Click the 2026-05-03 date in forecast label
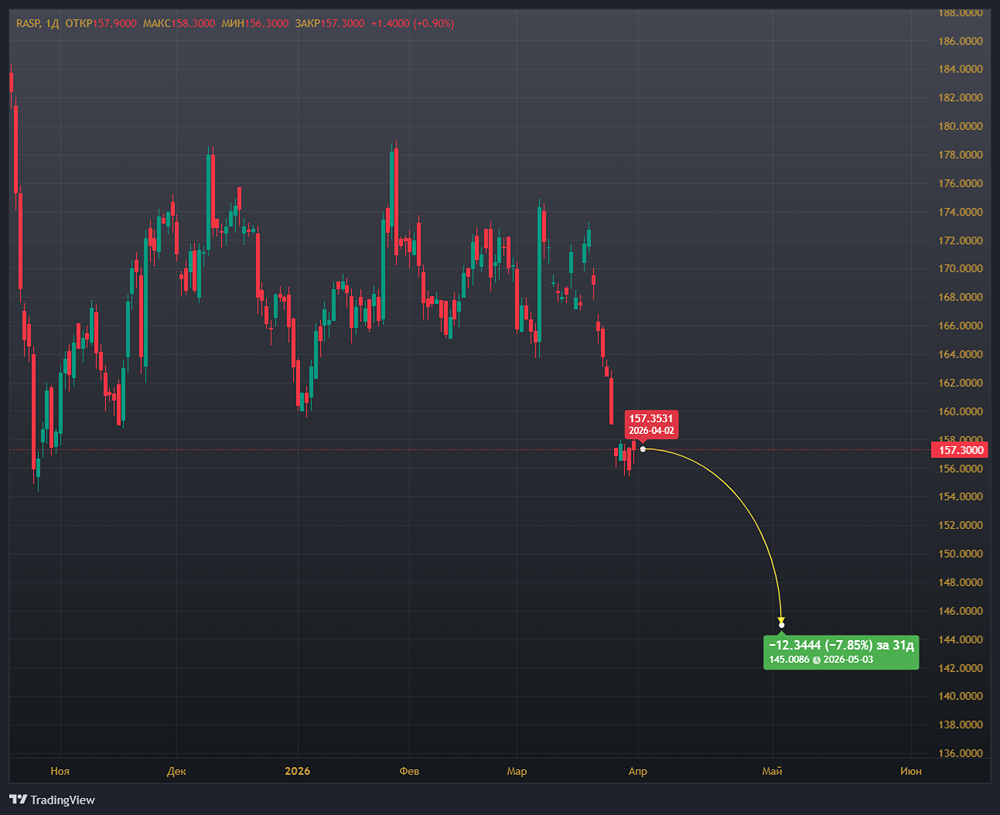 [848, 659]
